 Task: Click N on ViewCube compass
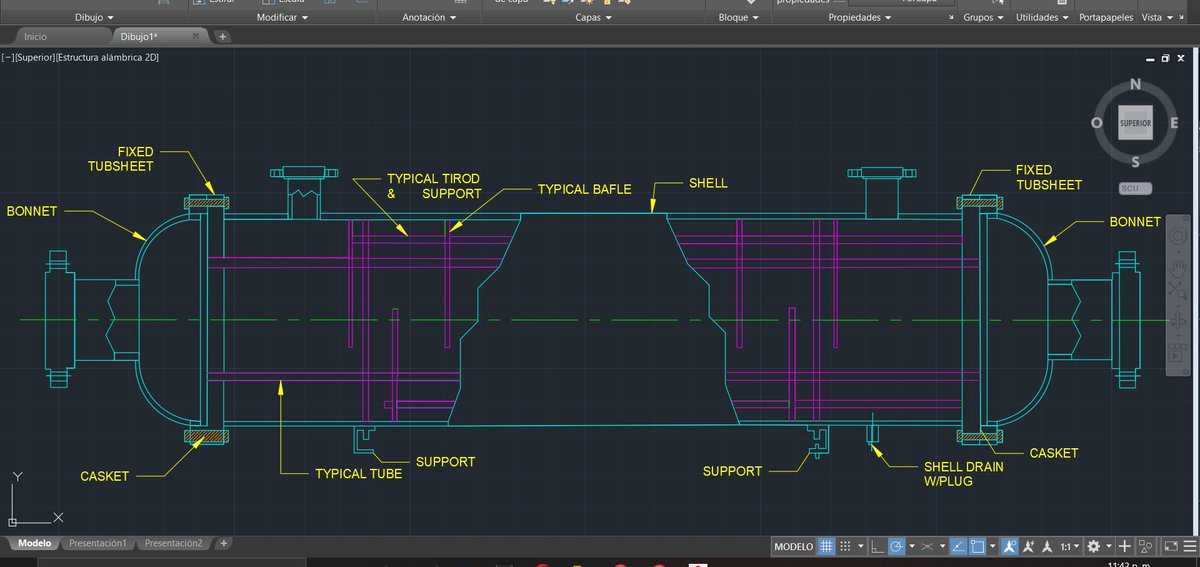click(x=1136, y=84)
